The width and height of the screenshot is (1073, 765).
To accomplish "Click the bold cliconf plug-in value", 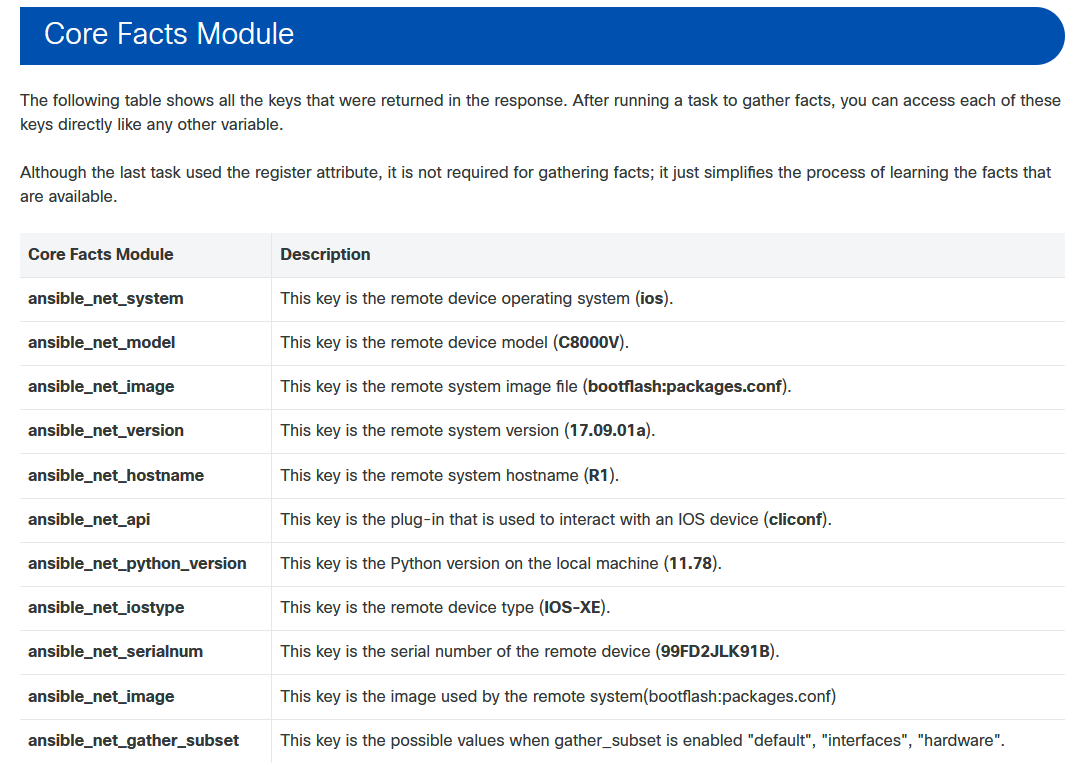I will pyautogui.click(x=795, y=519).
